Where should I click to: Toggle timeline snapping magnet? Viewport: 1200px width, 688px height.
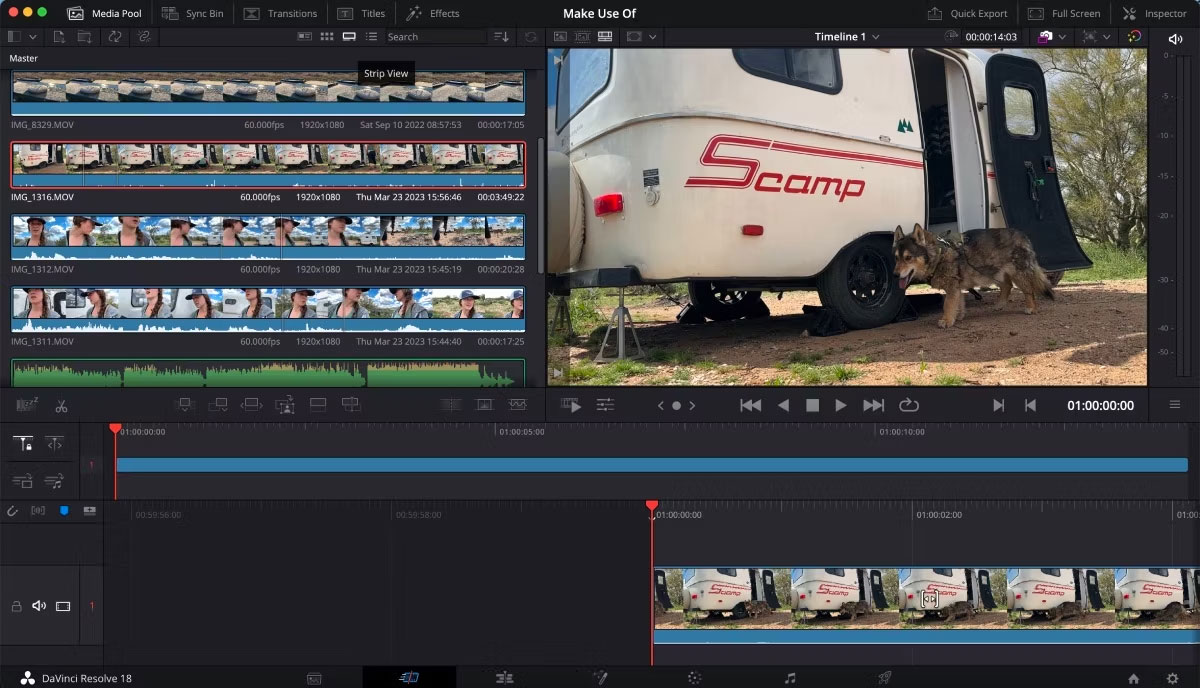[x=13, y=511]
